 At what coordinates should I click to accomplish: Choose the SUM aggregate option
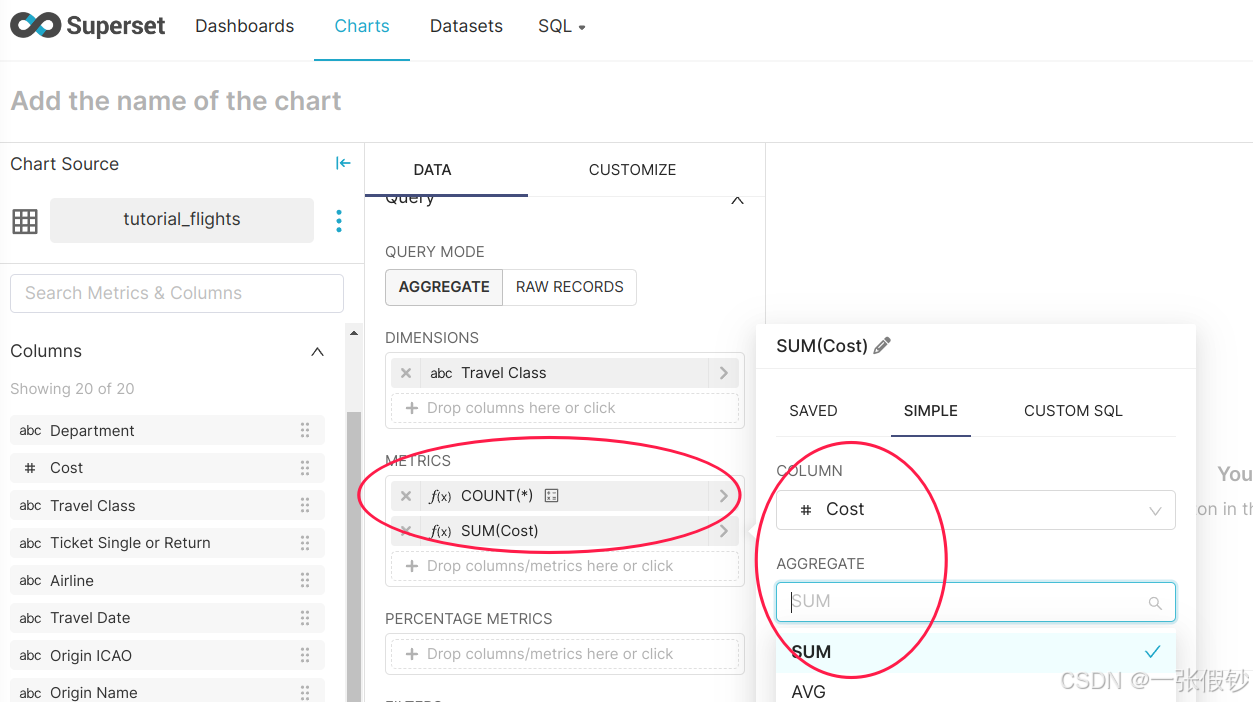[811, 652]
